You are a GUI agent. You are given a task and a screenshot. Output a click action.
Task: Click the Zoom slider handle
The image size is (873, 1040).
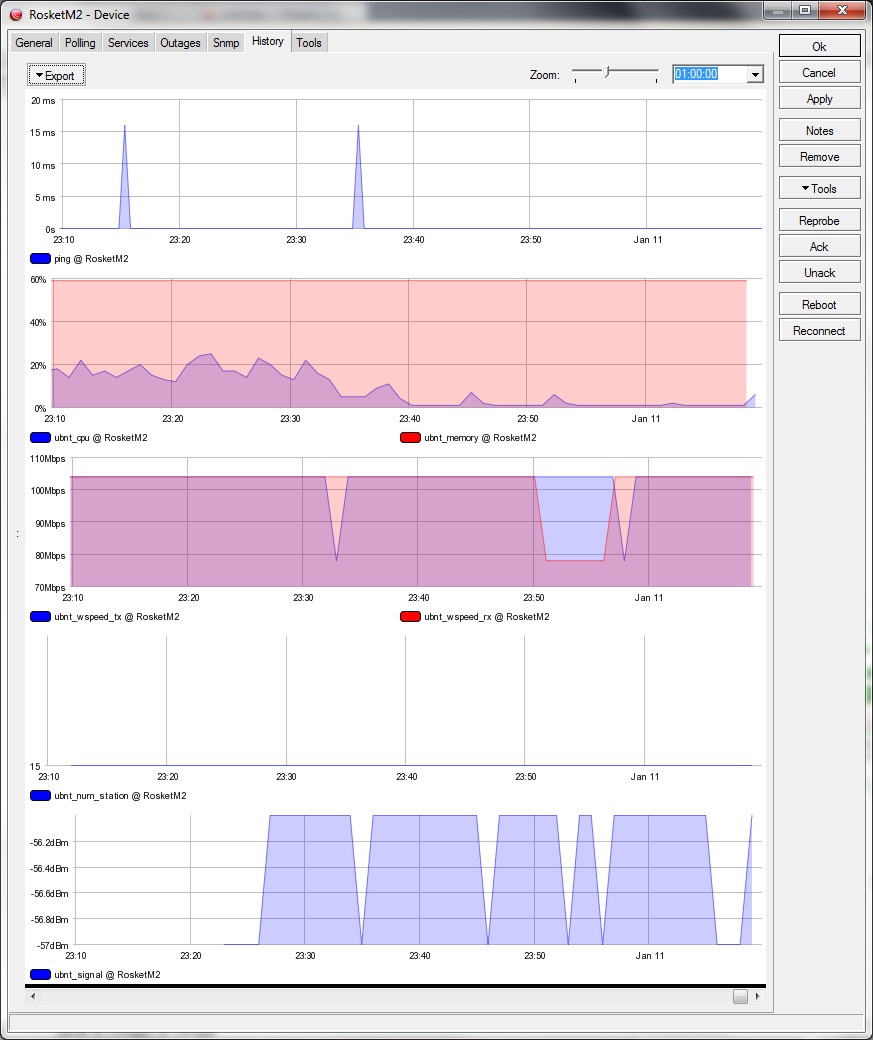606,71
